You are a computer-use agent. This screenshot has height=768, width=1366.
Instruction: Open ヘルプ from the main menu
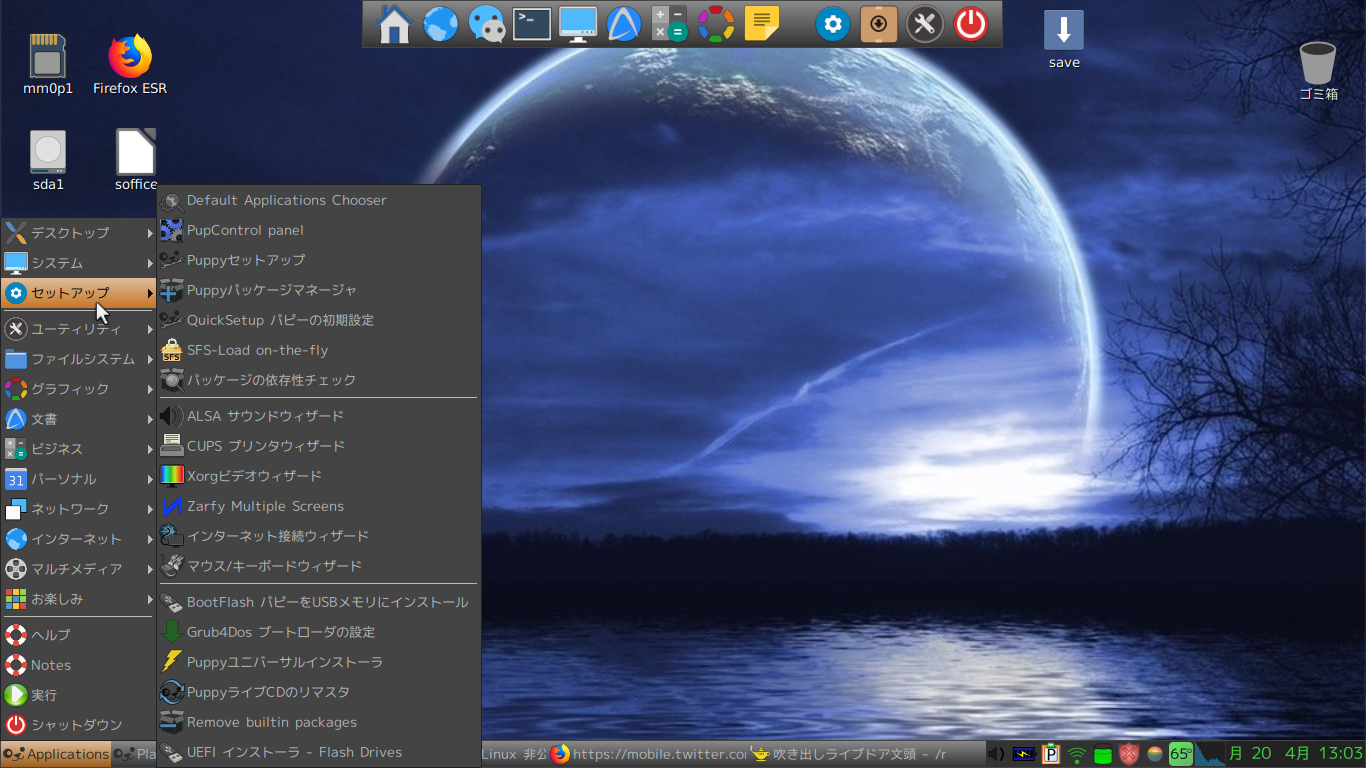tap(79, 635)
